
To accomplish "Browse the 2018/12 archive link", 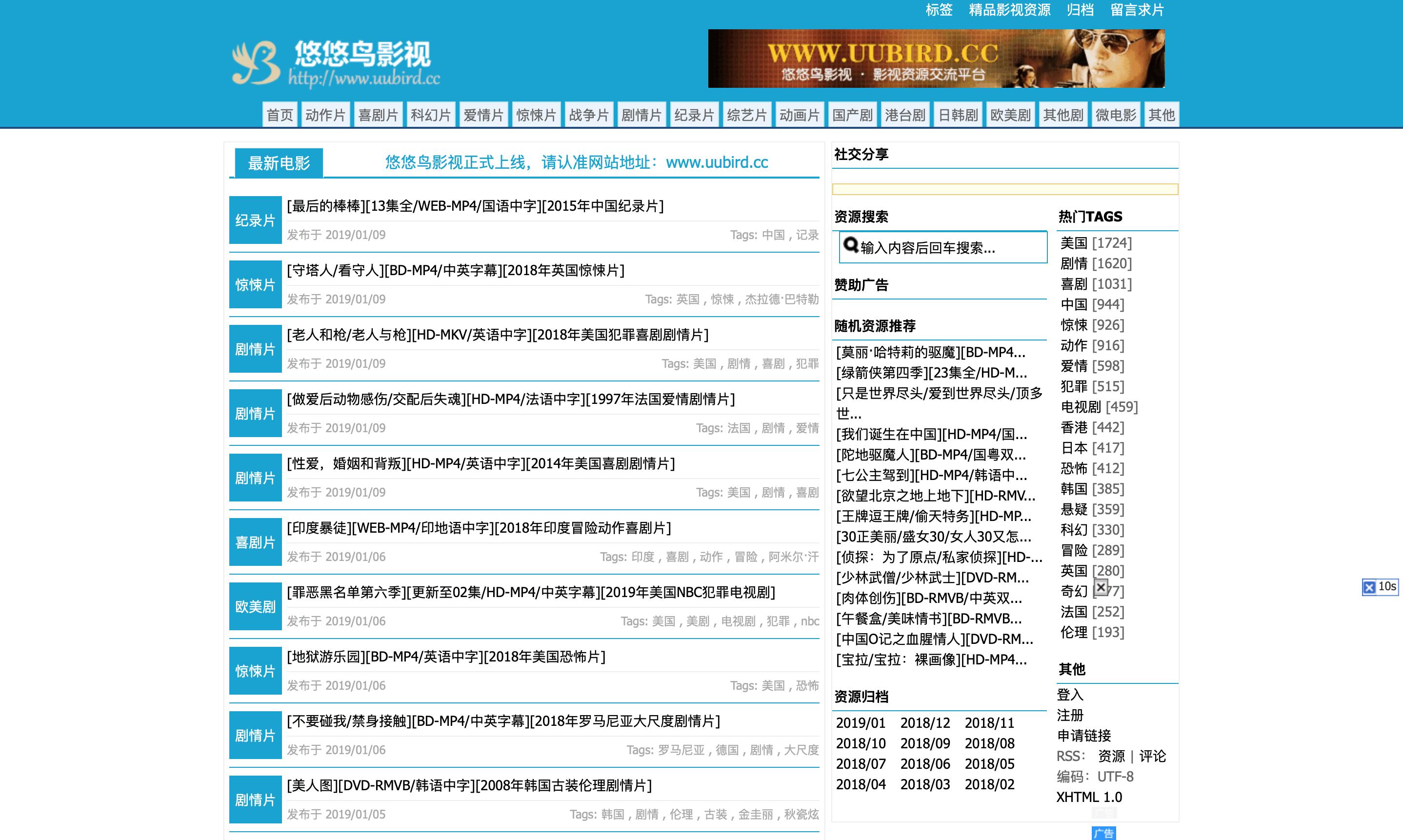I will [926, 722].
